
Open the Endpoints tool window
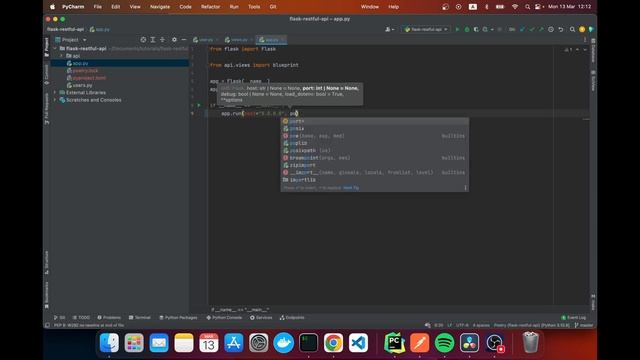[x=292, y=318]
